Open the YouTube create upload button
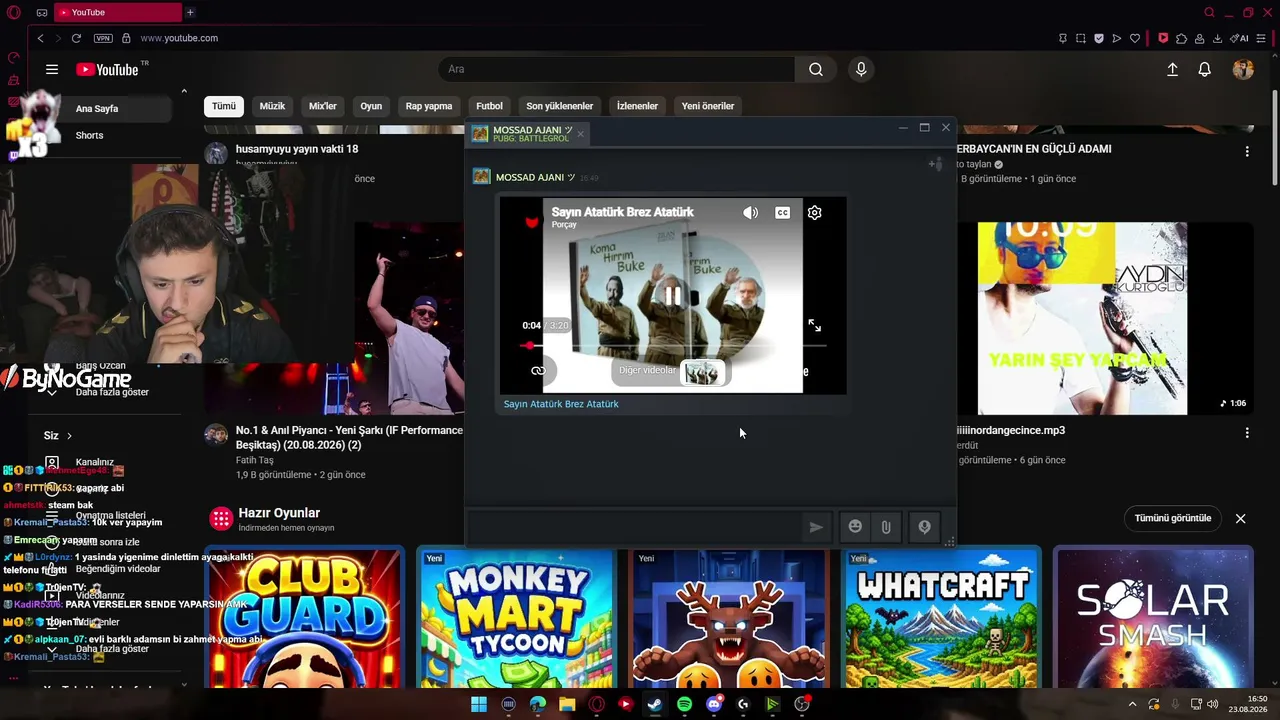The height and width of the screenshot is (720, 1280). 1172,69
